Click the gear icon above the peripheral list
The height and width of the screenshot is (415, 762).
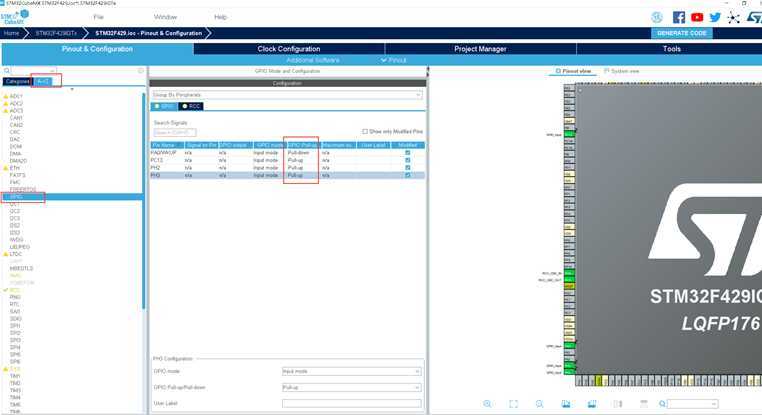[x=141, y=70]
